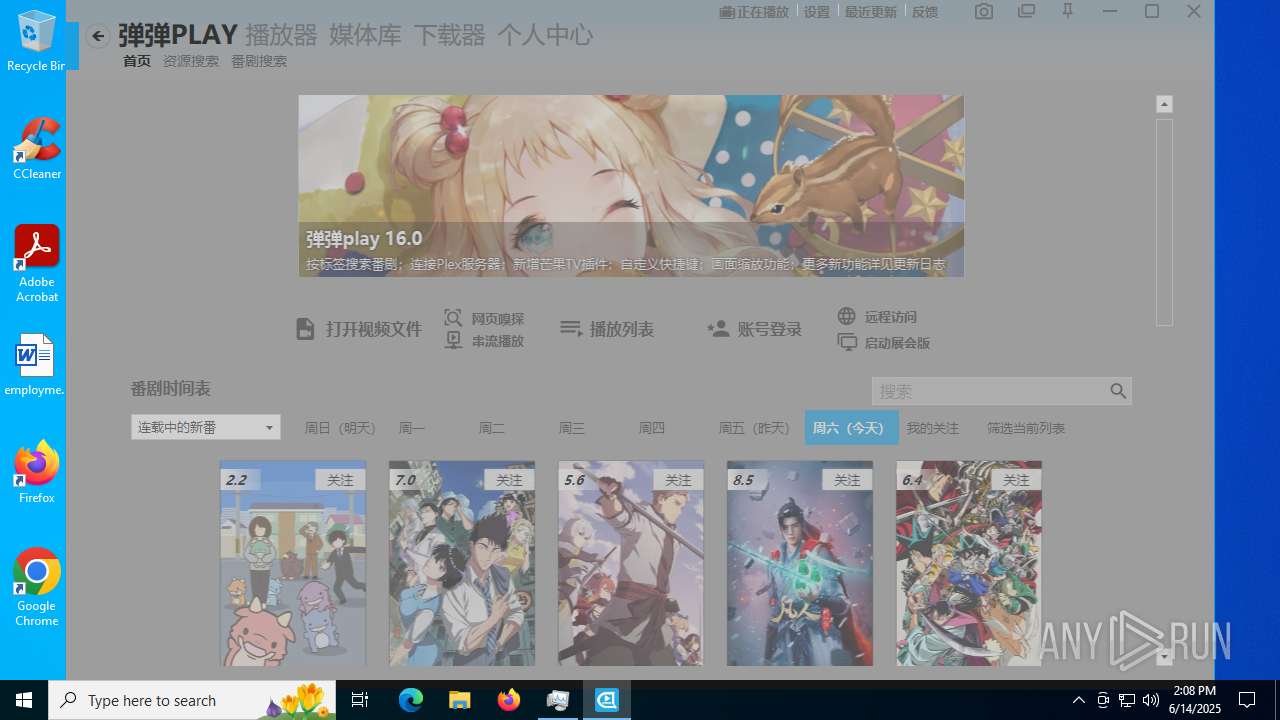Open the 弹弹play 16.0 banner

[x=631, y=186]
